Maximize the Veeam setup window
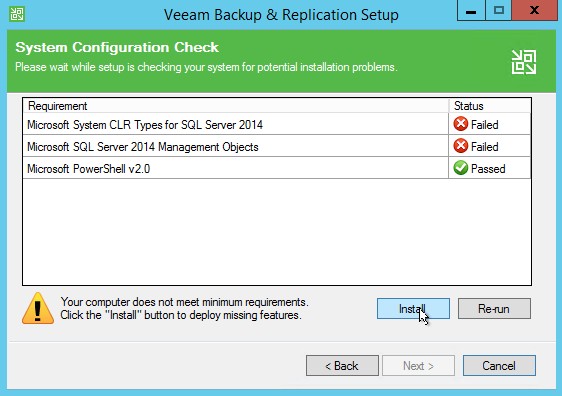 tap(499, 11)
